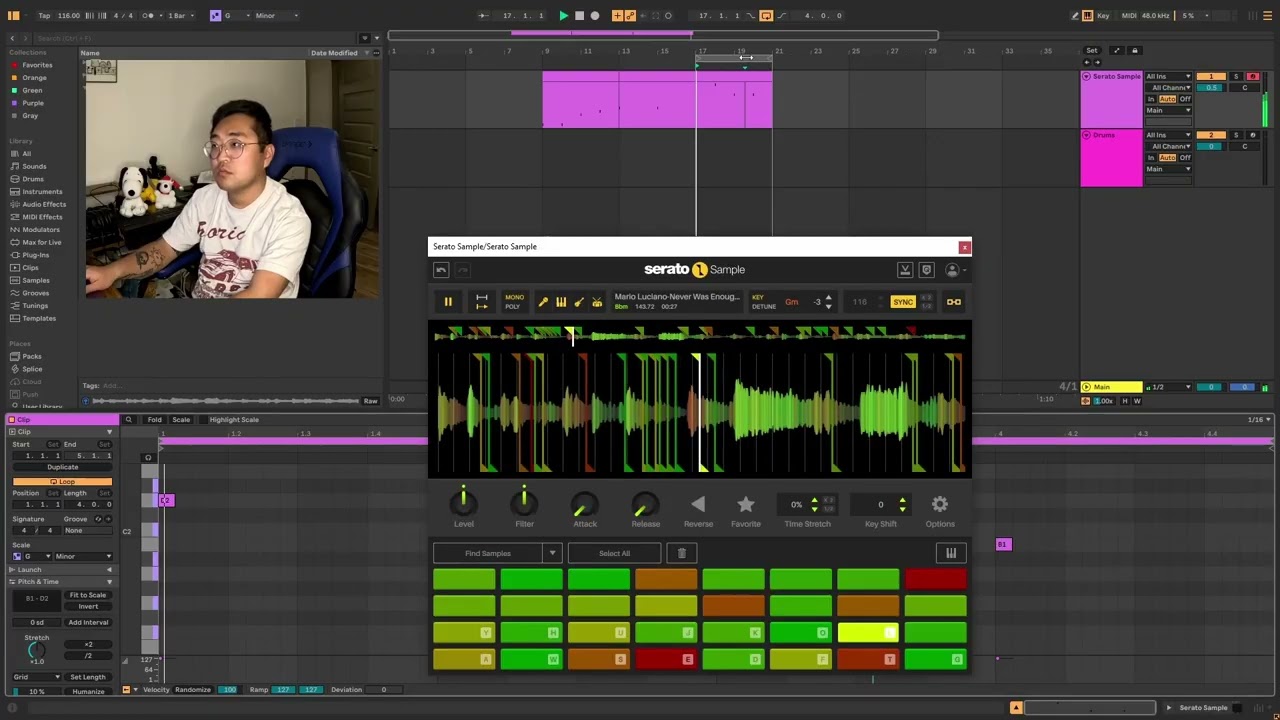Click the Ableton Record button
Image resolution: width=1280 pixels, height=720 pixels.
pyautogui.click(x=595, y=15)
